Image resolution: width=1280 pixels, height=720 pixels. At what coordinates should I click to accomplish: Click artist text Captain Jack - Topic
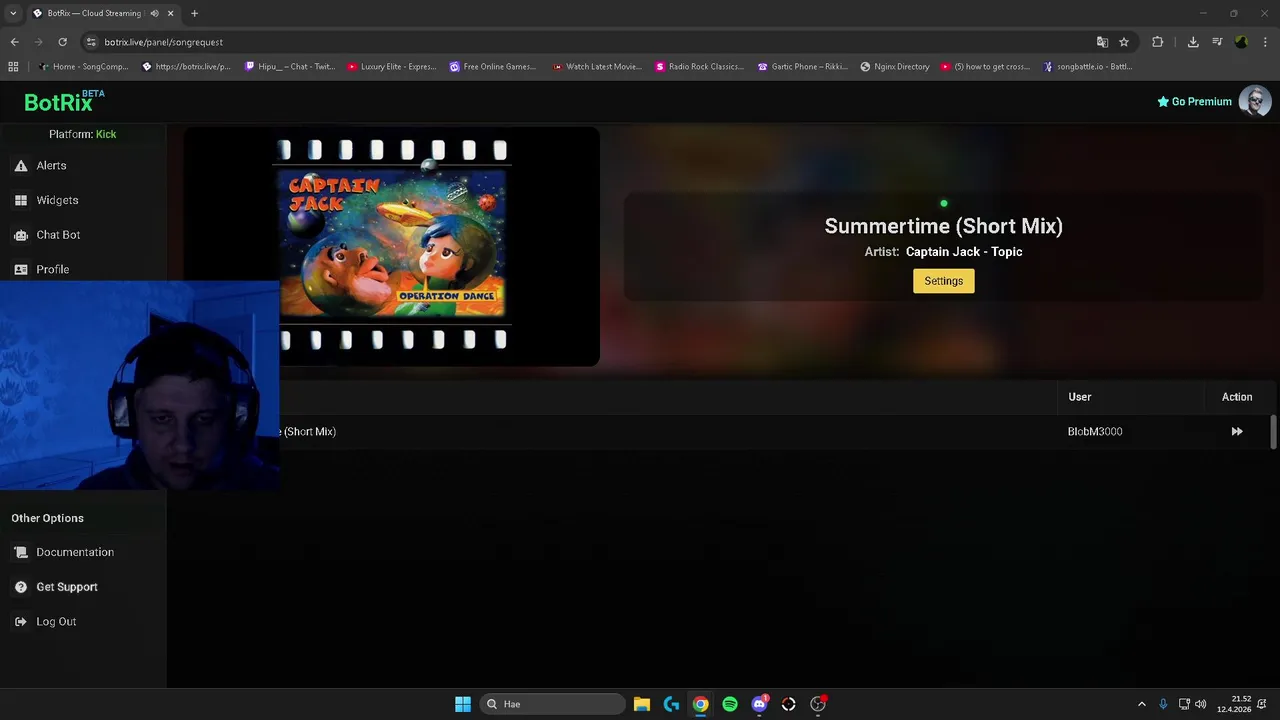(964, 252)
